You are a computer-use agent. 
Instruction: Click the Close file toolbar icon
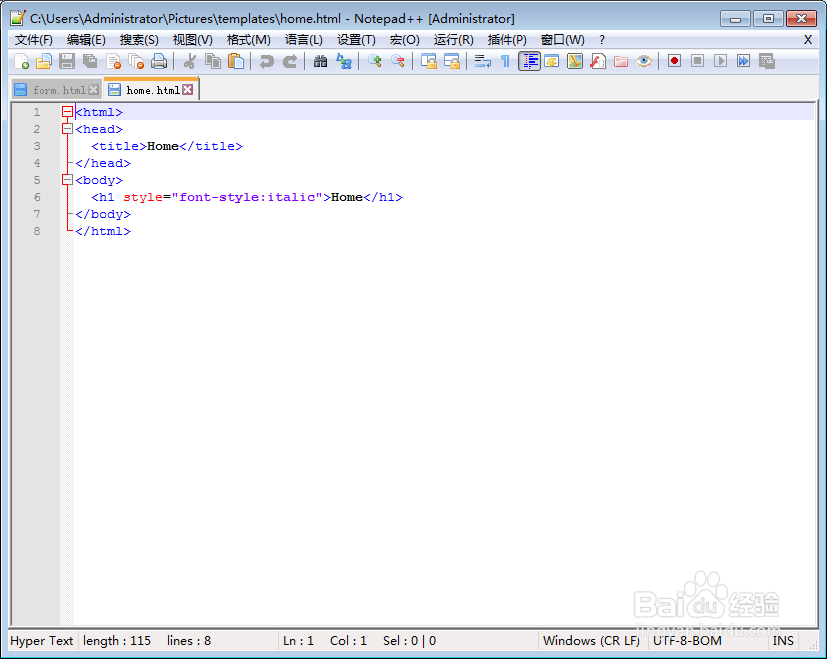[113, 61]
